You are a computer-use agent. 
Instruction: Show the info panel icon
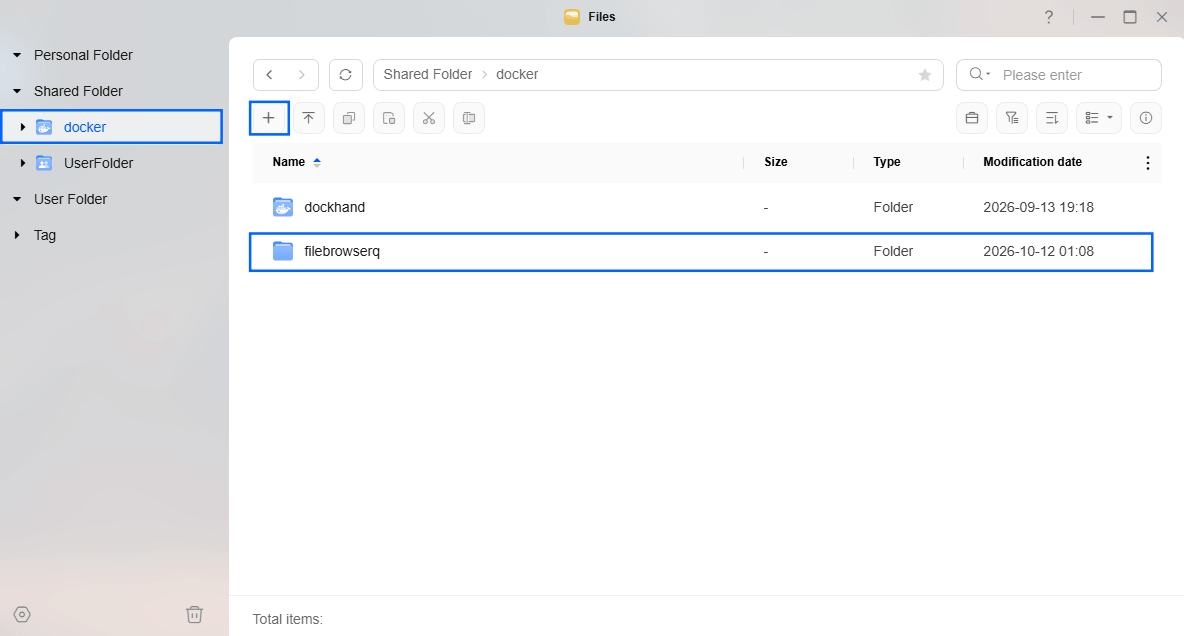click(x=1145, y=118)
